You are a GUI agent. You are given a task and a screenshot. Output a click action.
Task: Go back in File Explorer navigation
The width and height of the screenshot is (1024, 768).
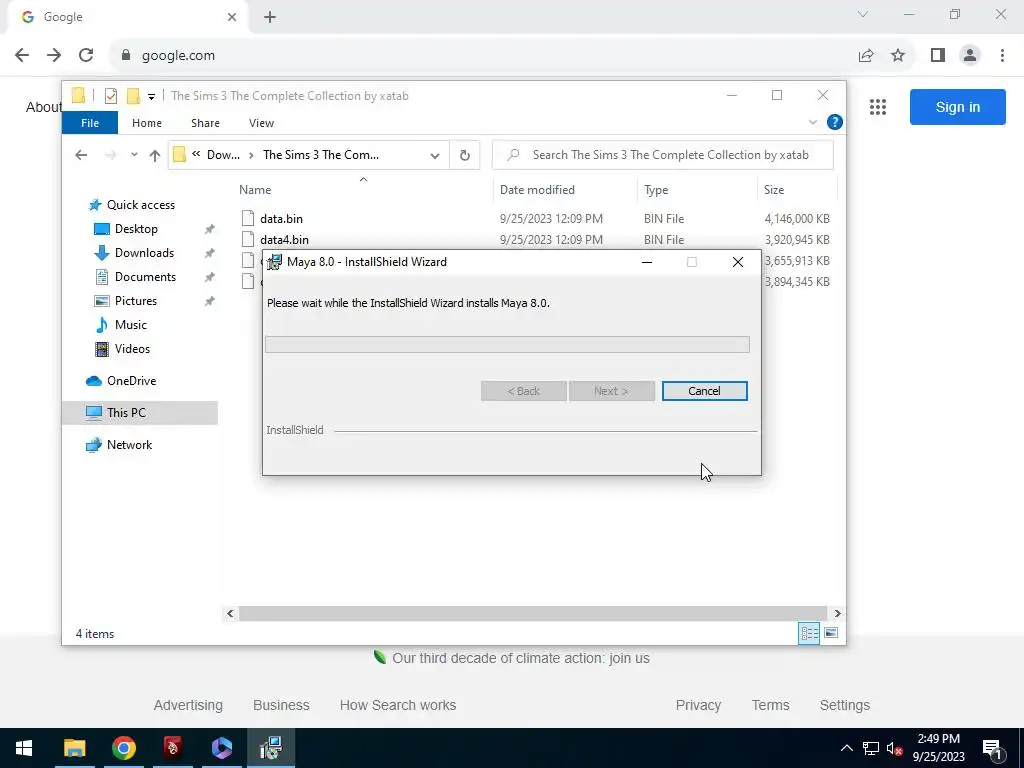coord(81,155)
